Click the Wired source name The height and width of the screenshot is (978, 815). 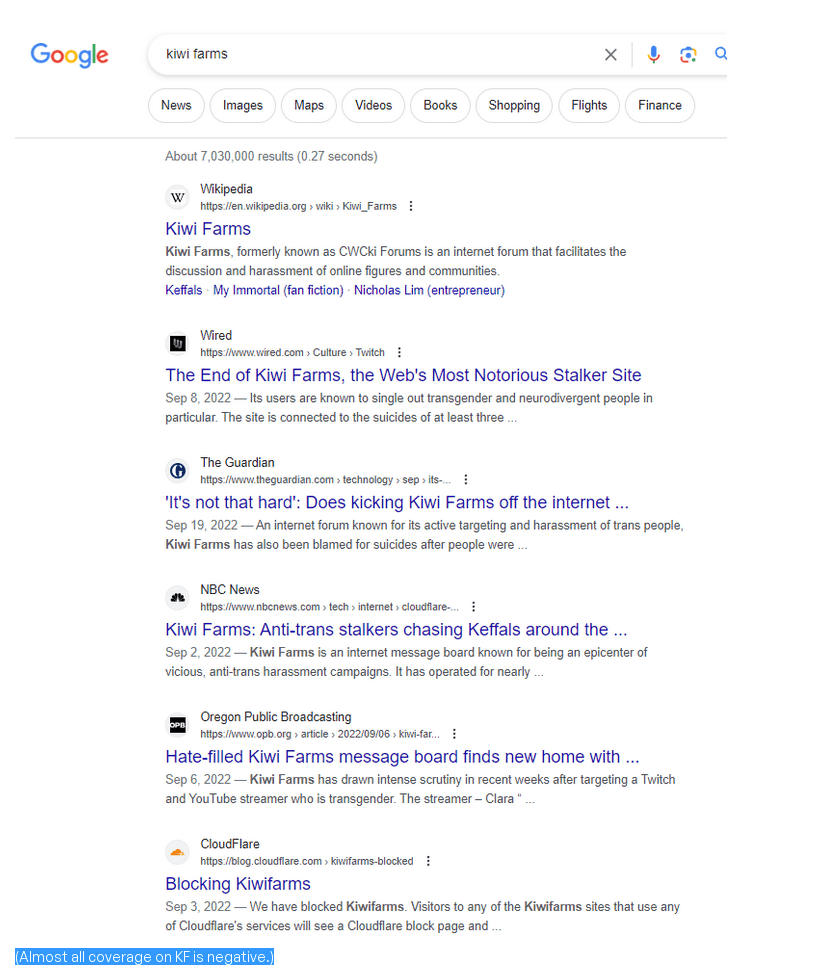coord(216,335)
